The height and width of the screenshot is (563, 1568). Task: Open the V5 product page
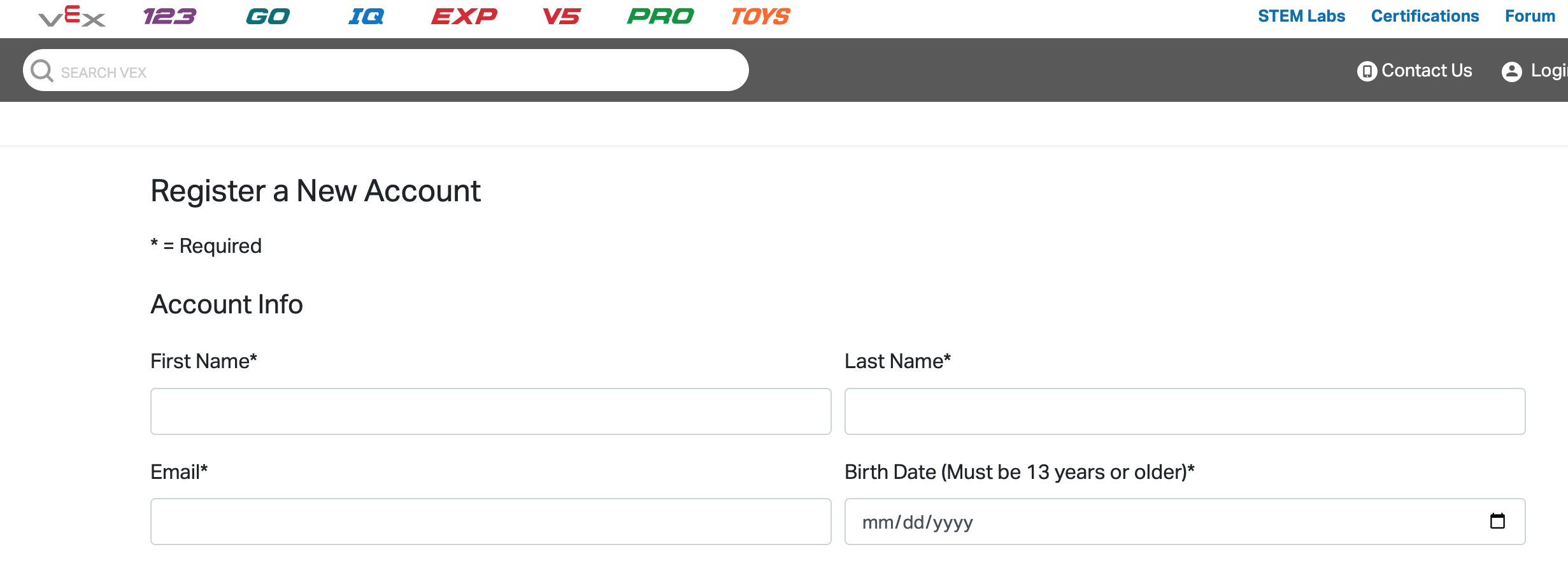[x=561, y=16]
